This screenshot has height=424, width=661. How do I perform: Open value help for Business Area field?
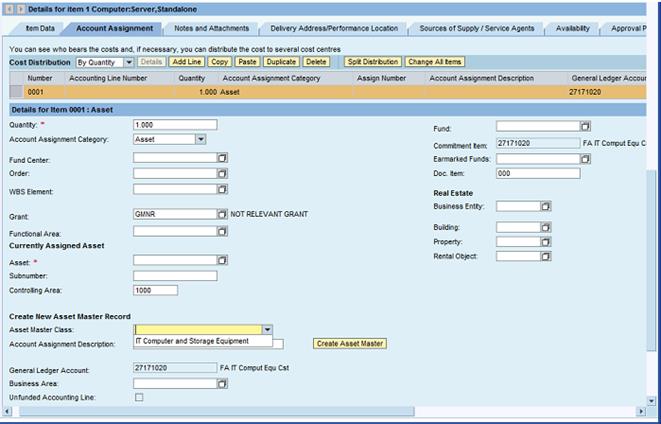point(222,384)
